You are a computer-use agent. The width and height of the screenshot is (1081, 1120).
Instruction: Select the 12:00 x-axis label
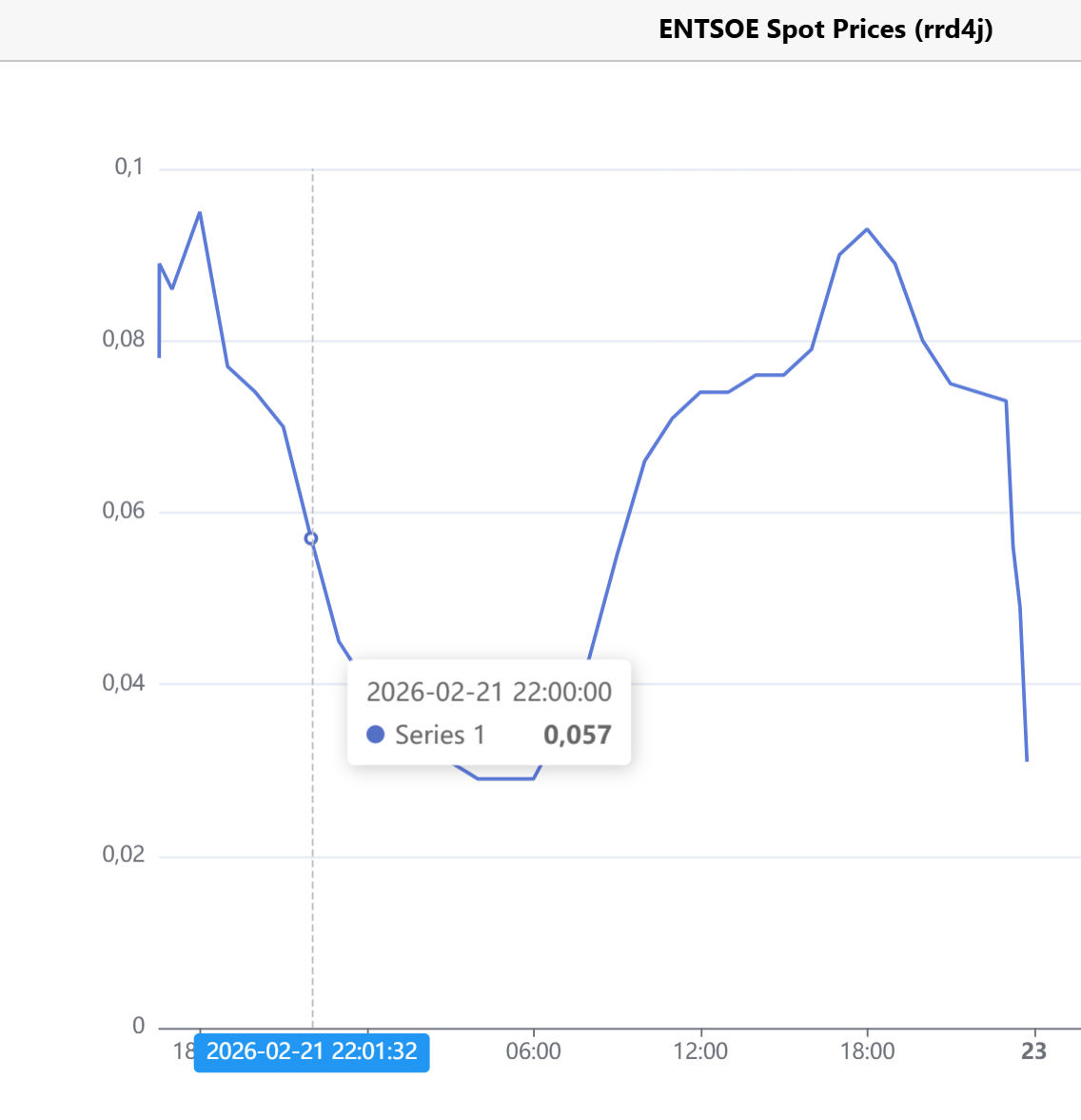[x=700, y=1051]
